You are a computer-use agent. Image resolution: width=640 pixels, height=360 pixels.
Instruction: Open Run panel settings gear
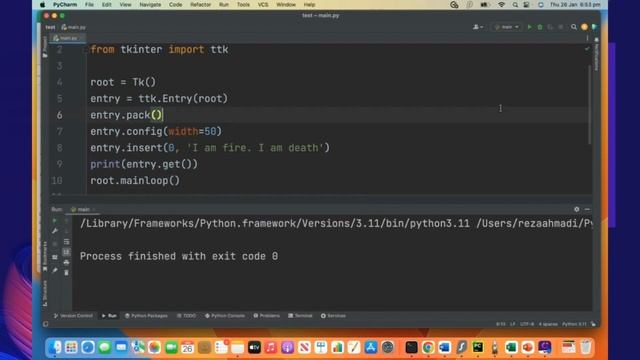point(576,209)
